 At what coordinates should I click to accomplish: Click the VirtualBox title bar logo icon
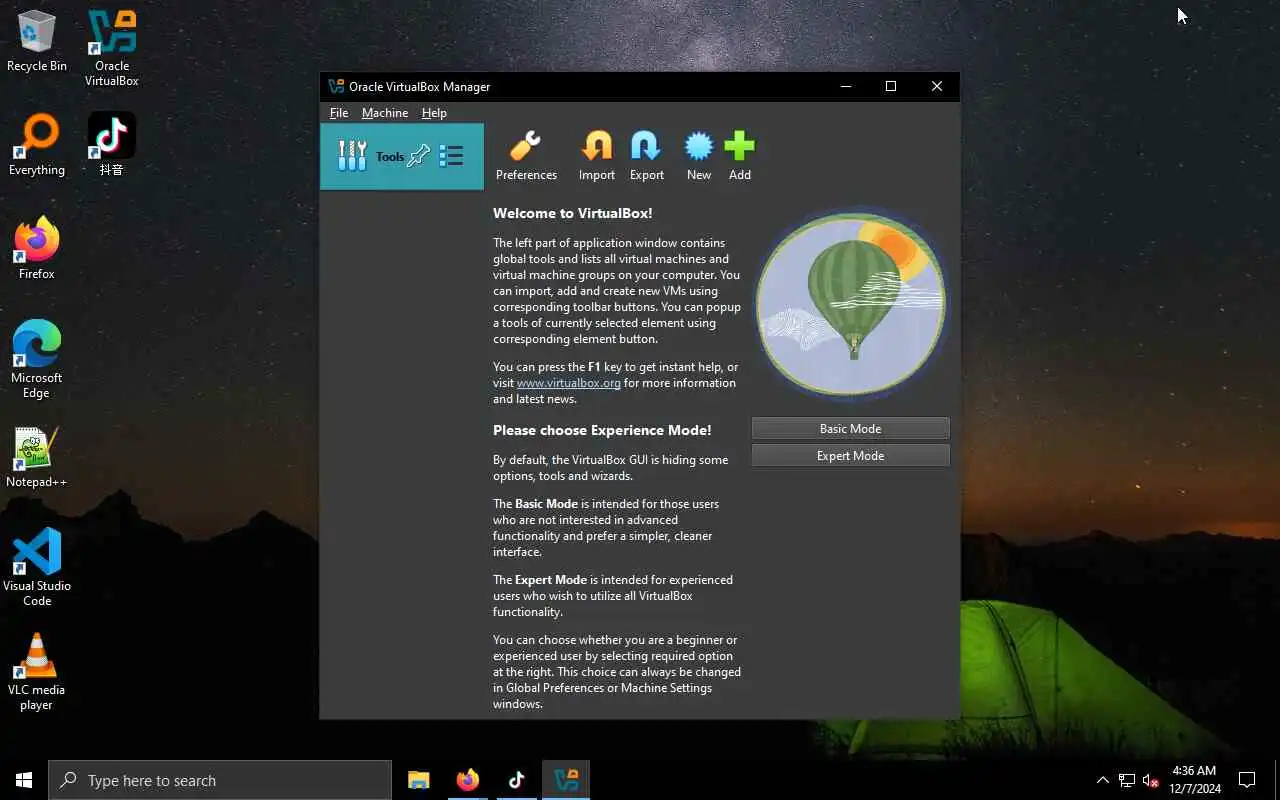coord(336,86)
